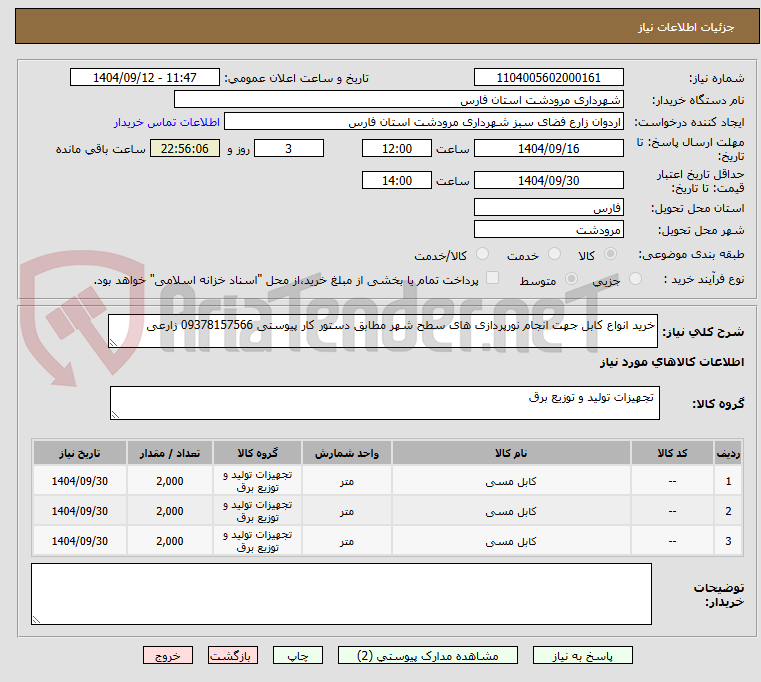The image size is (761, 682).
Task: Click تجهیزات تولید و توزیع برق in row 3
Action: (x=258, y=541)
